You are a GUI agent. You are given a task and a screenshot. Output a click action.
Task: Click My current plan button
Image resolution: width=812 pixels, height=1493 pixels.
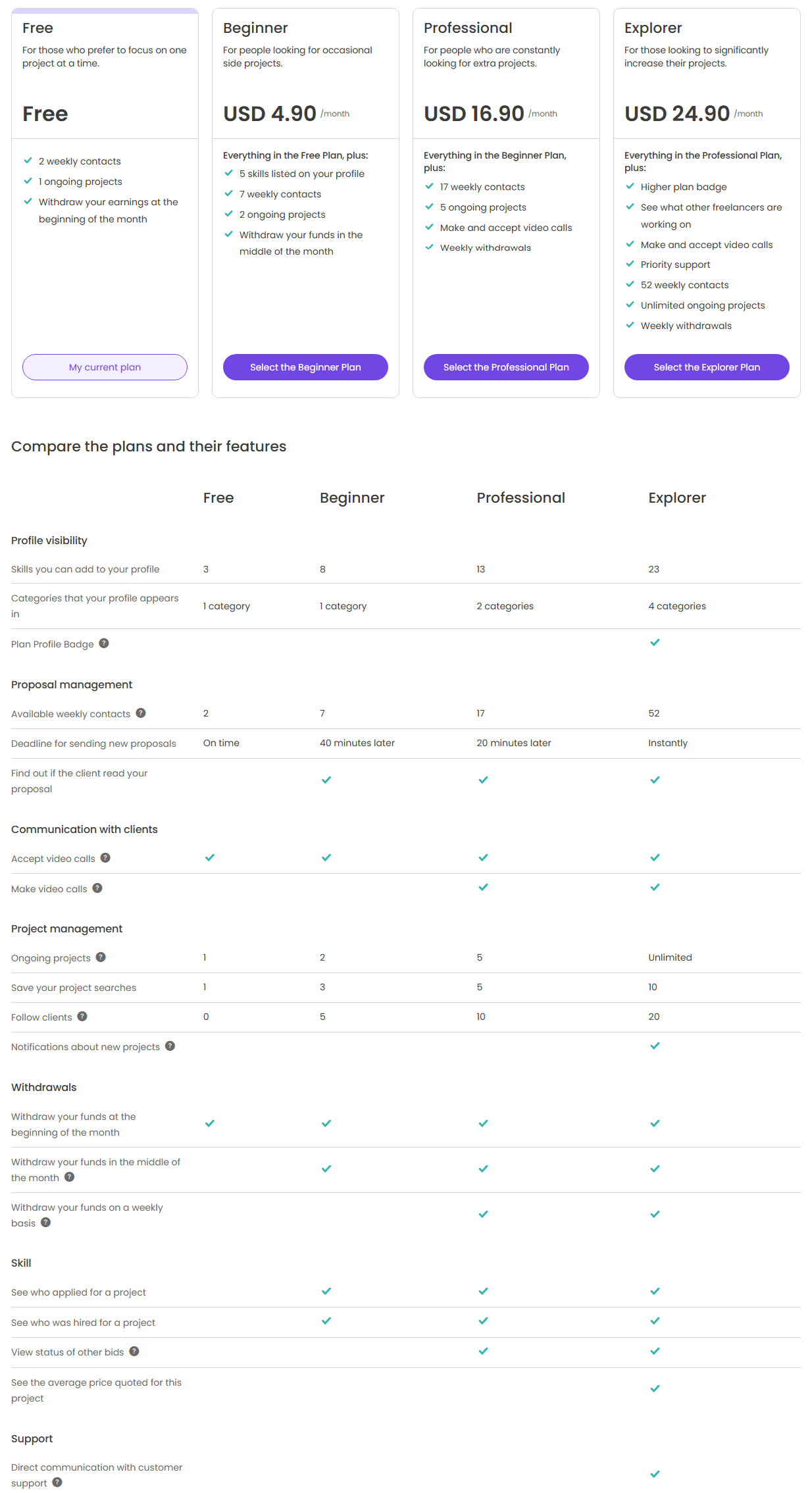105,367
